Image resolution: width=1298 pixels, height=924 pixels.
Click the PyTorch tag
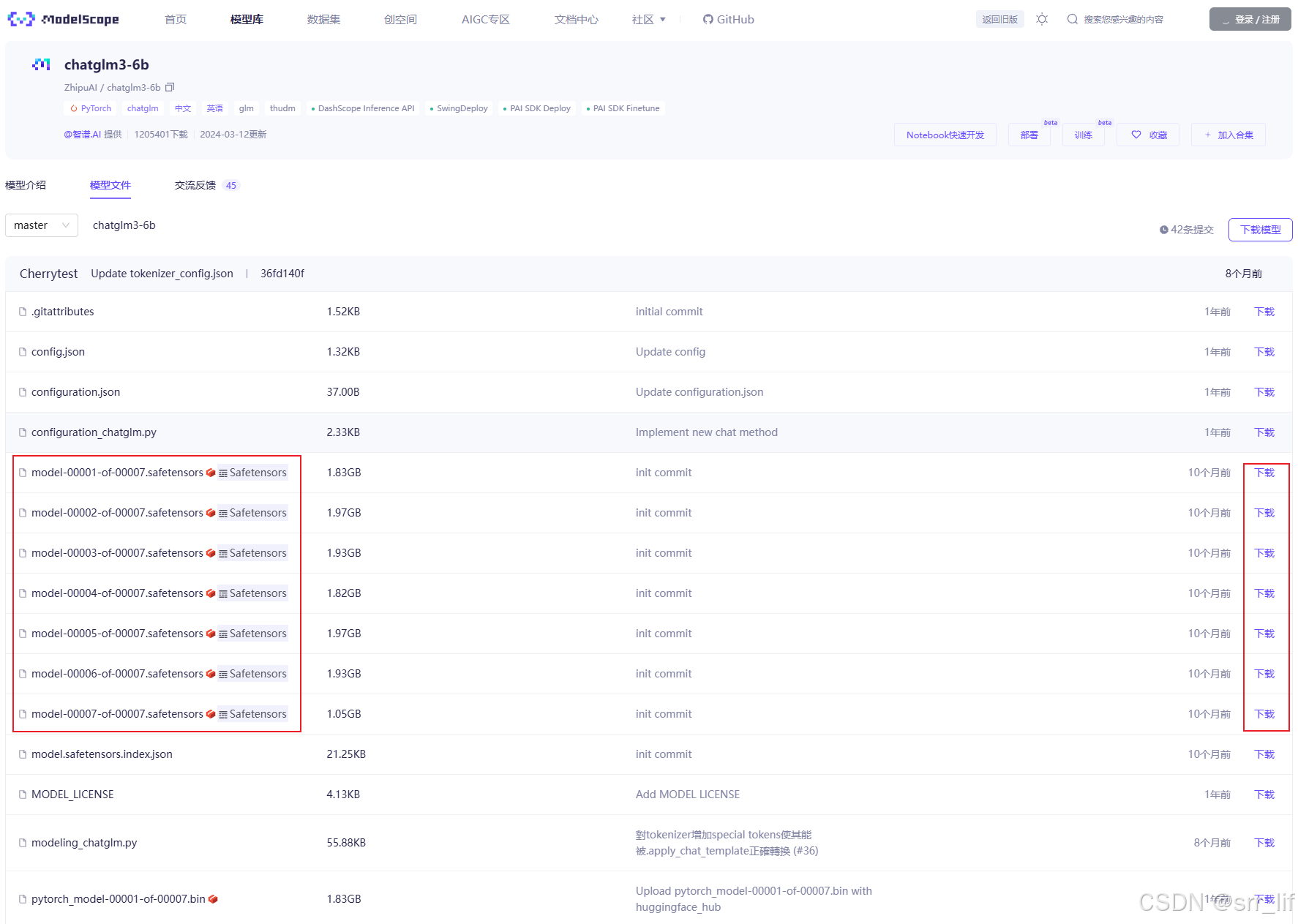point(91,108)
